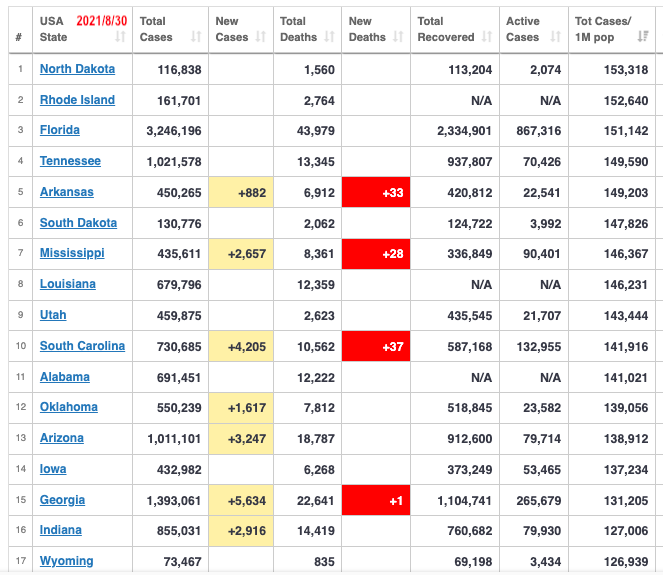663x575 pixels.
Task: Select Georgia new deaths +1 cell
Action: 376,501
